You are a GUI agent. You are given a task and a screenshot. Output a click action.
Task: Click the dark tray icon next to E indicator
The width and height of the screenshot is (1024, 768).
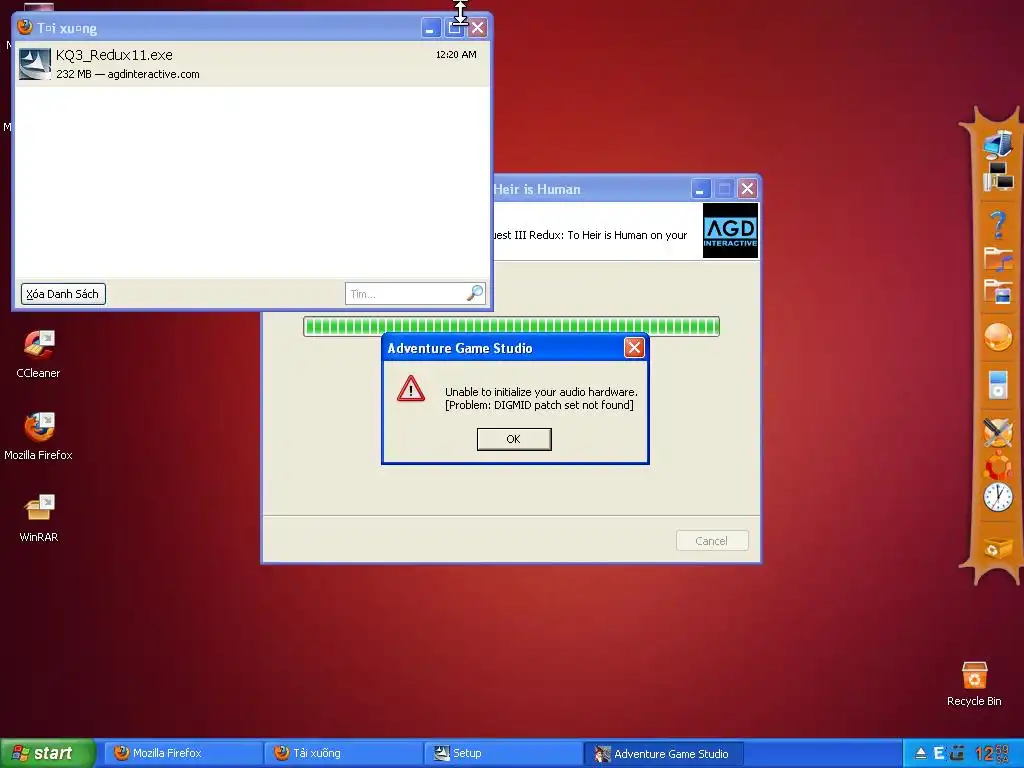957,754
